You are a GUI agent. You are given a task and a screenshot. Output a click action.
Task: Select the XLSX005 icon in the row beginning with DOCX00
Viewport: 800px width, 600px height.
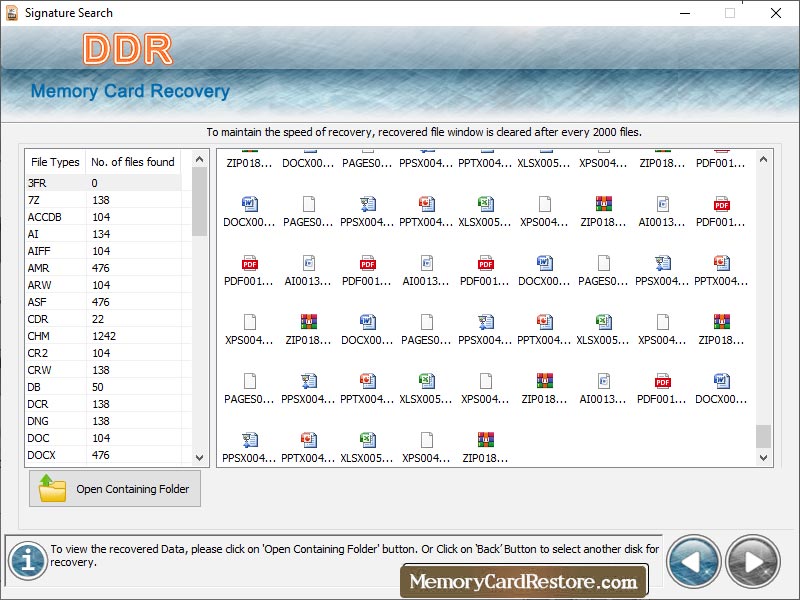click(485, 204)
